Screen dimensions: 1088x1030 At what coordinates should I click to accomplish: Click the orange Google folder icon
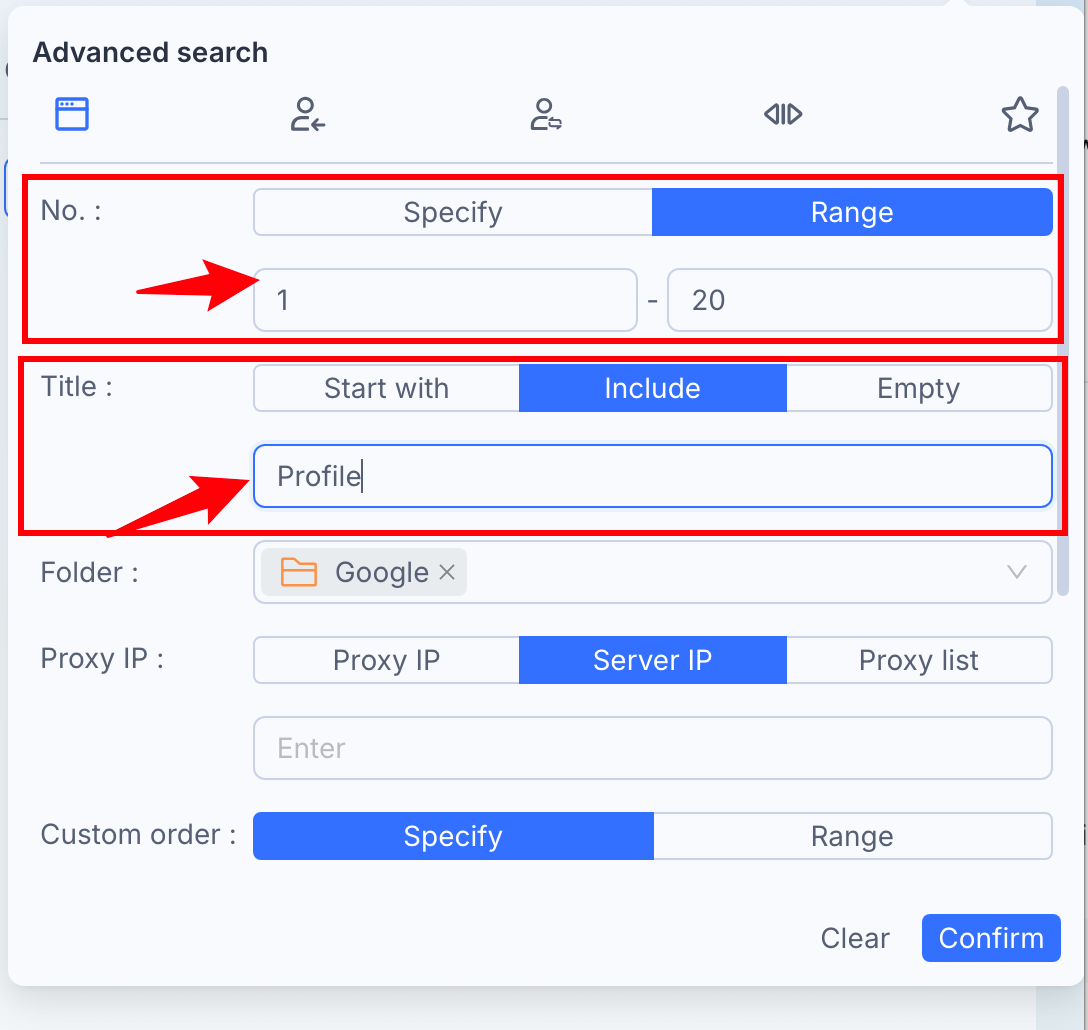point(299,573)
